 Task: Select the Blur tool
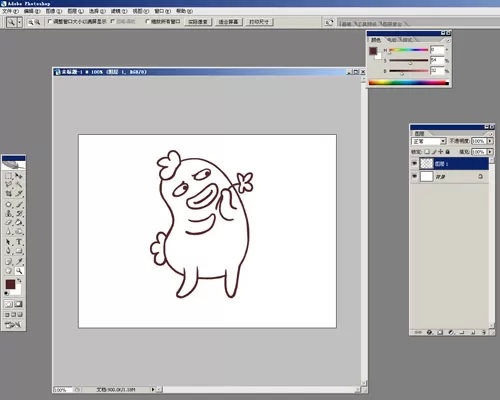[9, 232]
